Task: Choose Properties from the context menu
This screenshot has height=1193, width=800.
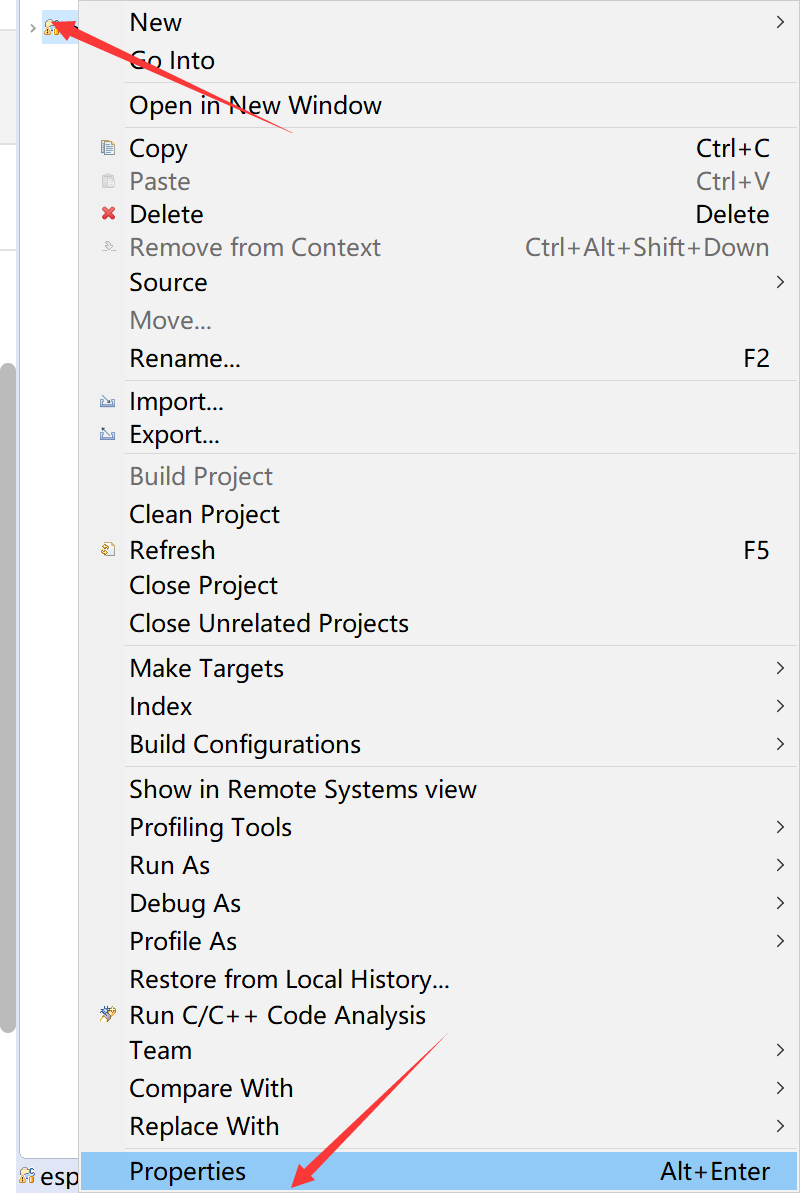Action: pyautogui.click(x=188, y=1171)
